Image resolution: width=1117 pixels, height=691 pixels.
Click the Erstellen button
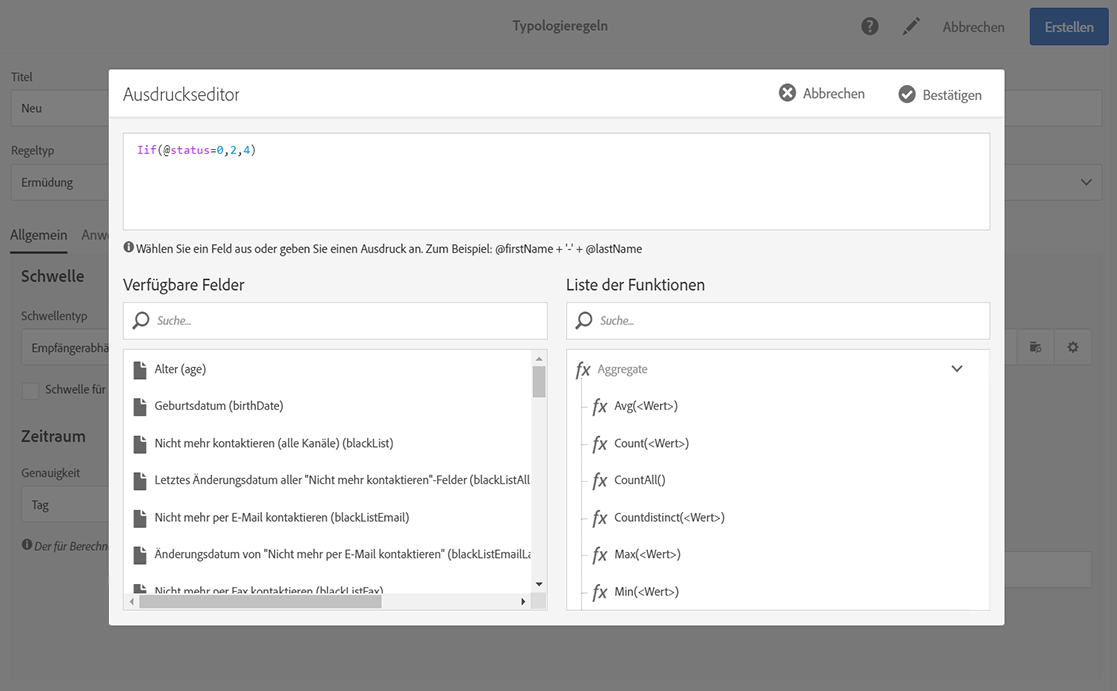(1068, 27)
